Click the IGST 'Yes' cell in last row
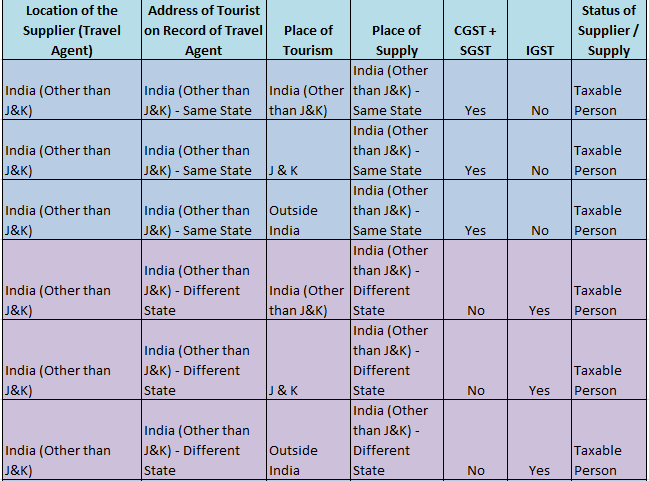This screenshot has height=481, width=649. click(539, 470)
